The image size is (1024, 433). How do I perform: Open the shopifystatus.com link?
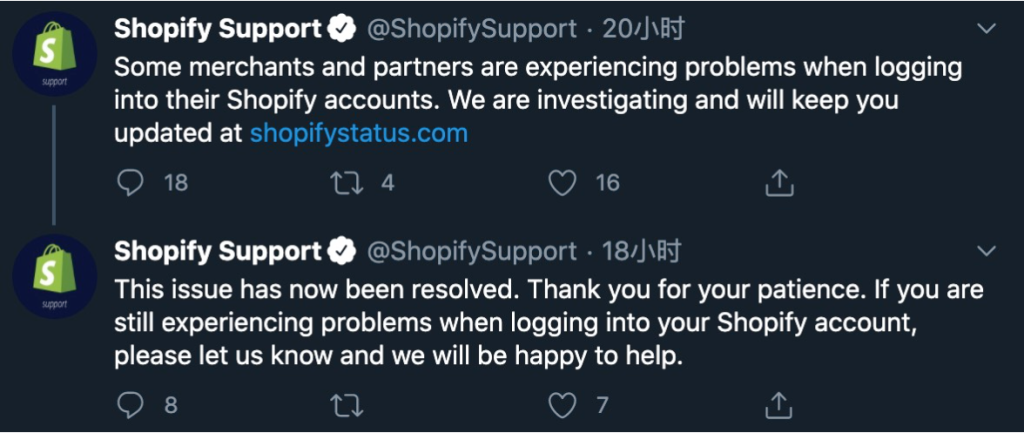358,133
